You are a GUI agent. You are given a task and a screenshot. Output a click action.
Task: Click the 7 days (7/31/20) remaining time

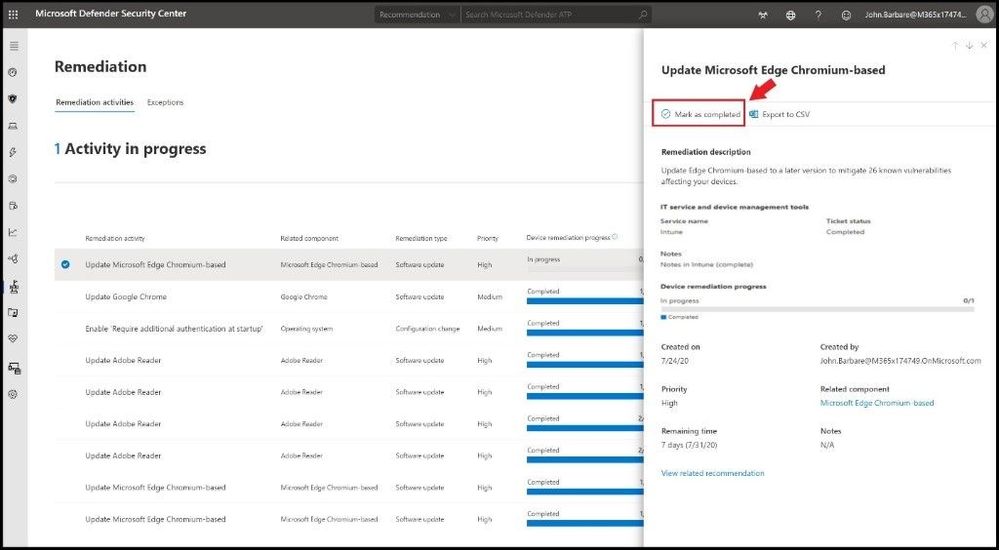coord(689,445)
